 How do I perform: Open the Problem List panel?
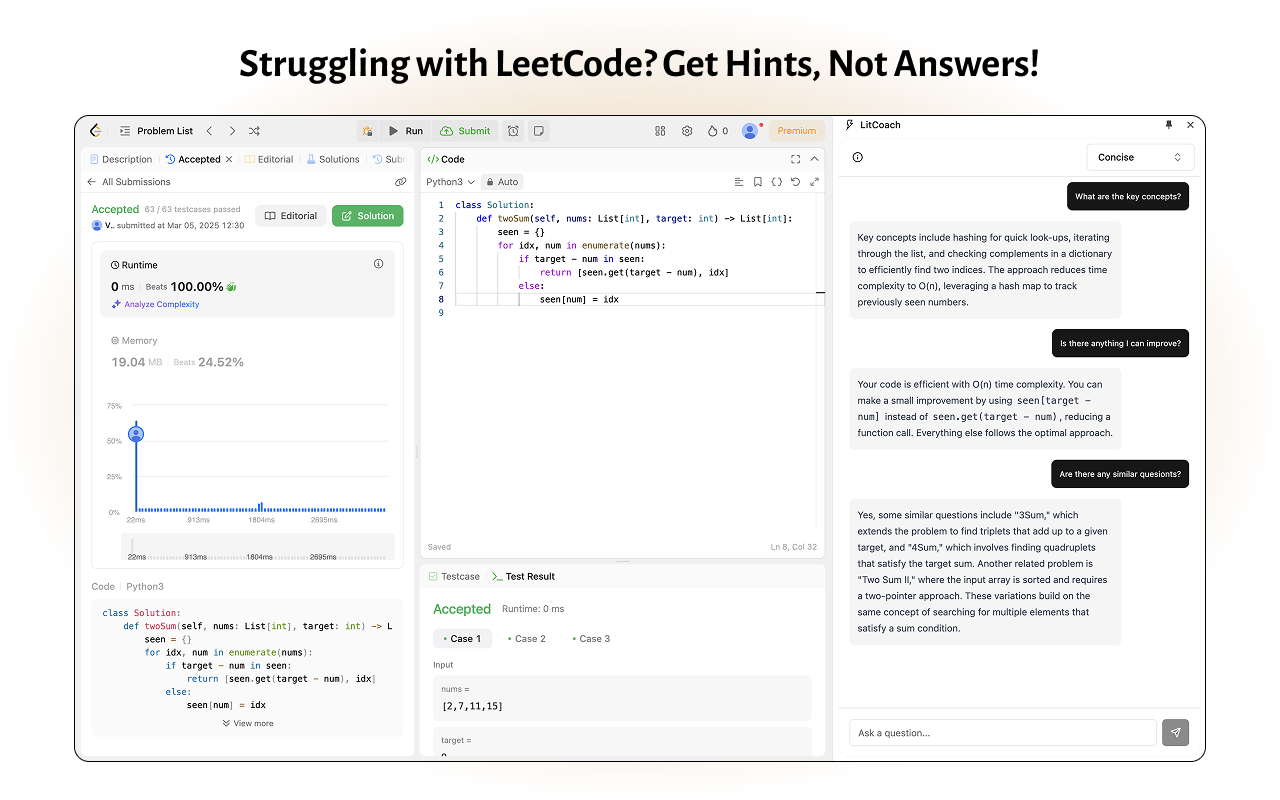click(x=156, y=131)
